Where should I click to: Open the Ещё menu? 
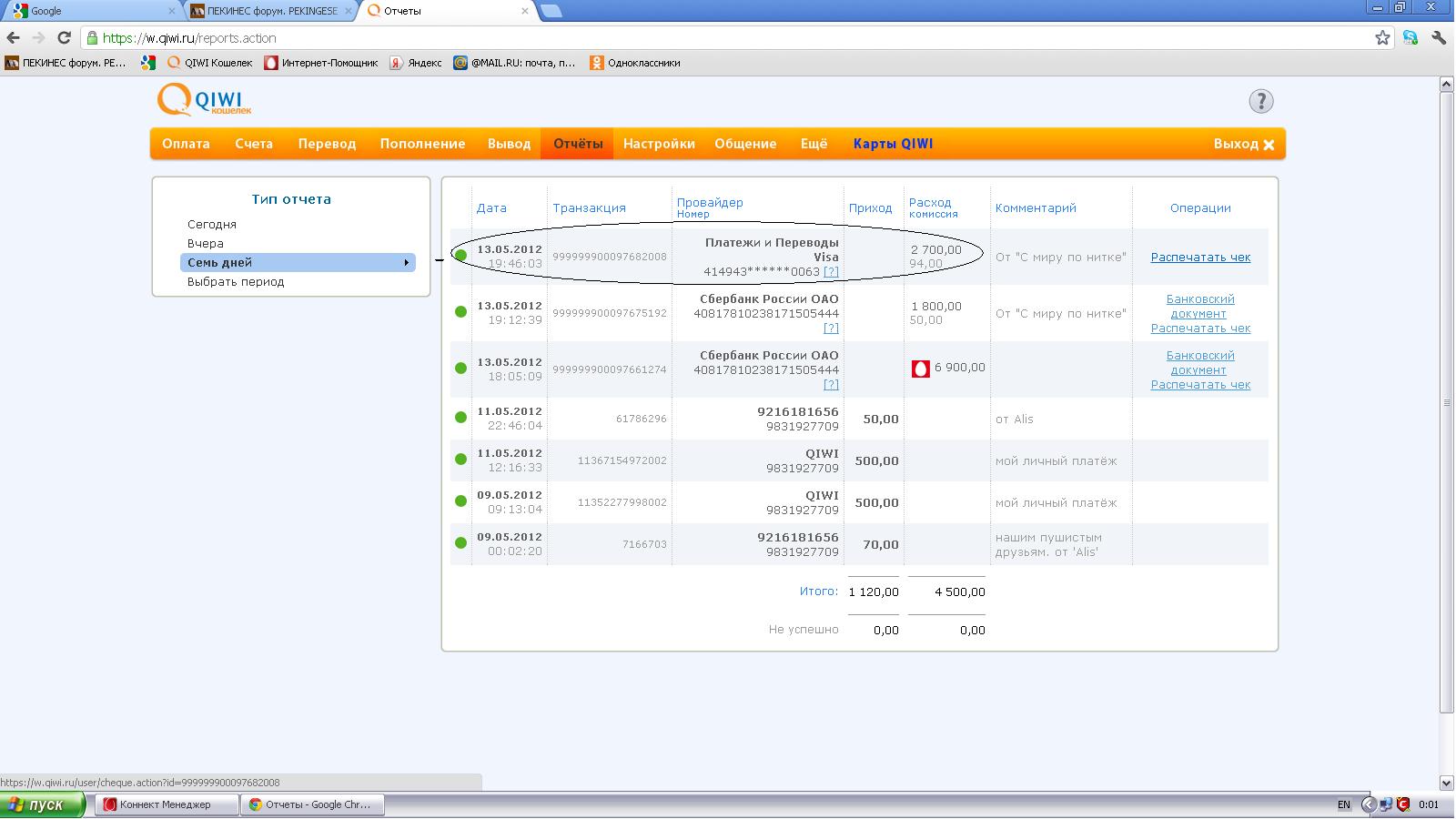pyautogui.click(x=814, y=144)
